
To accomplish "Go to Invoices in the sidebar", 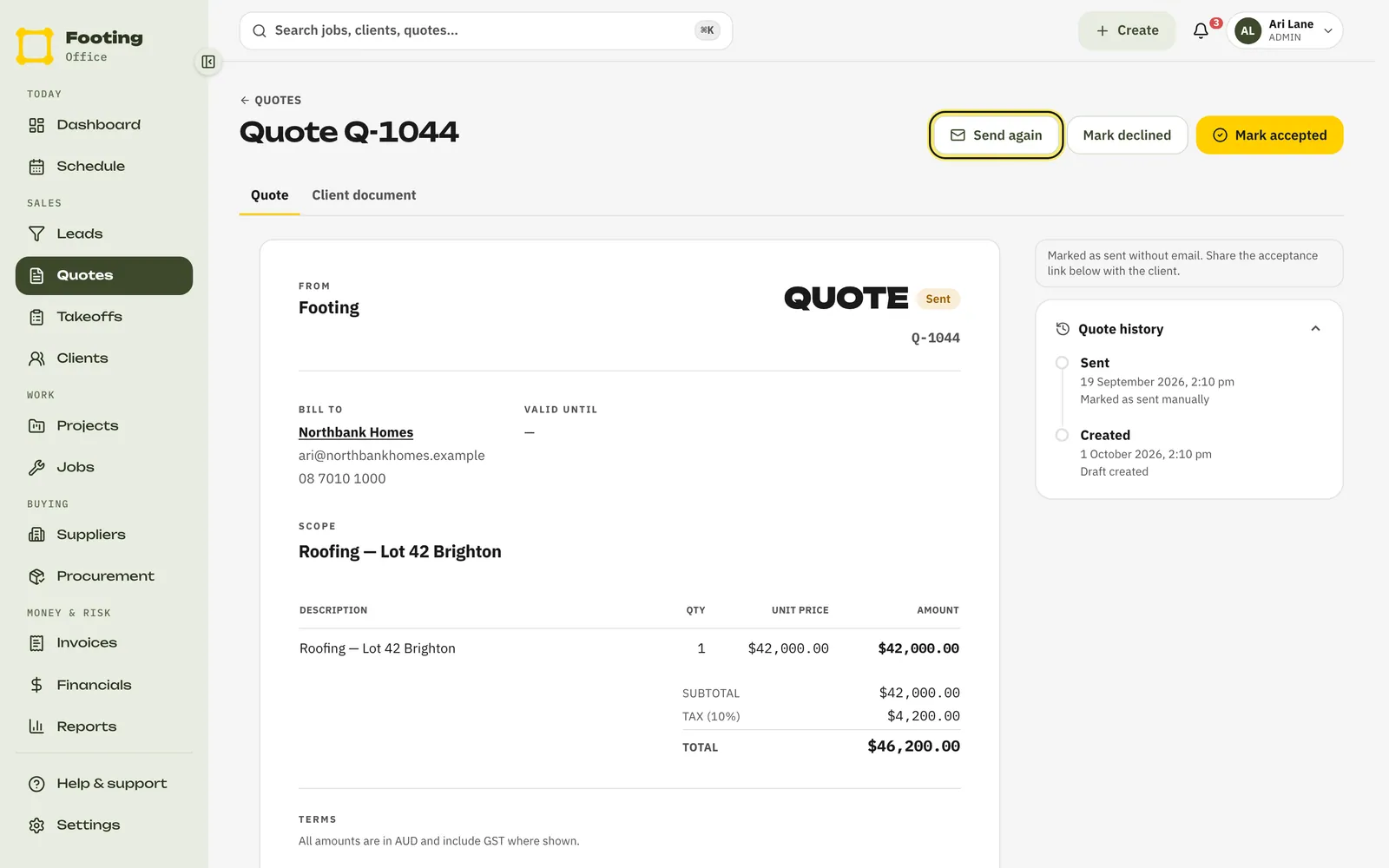I will pos(104,643).
